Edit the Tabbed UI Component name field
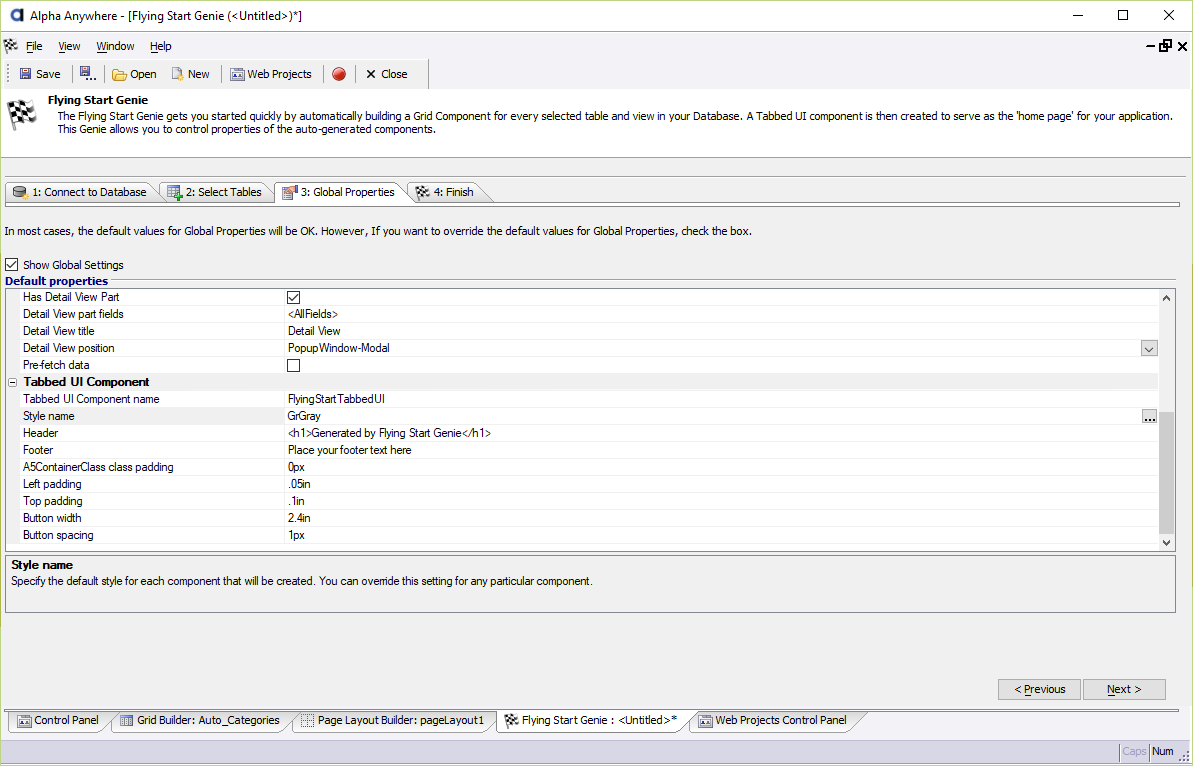The width and height of the screenshot is (1193, 766). pyautogui.click(x=720, y=399)
